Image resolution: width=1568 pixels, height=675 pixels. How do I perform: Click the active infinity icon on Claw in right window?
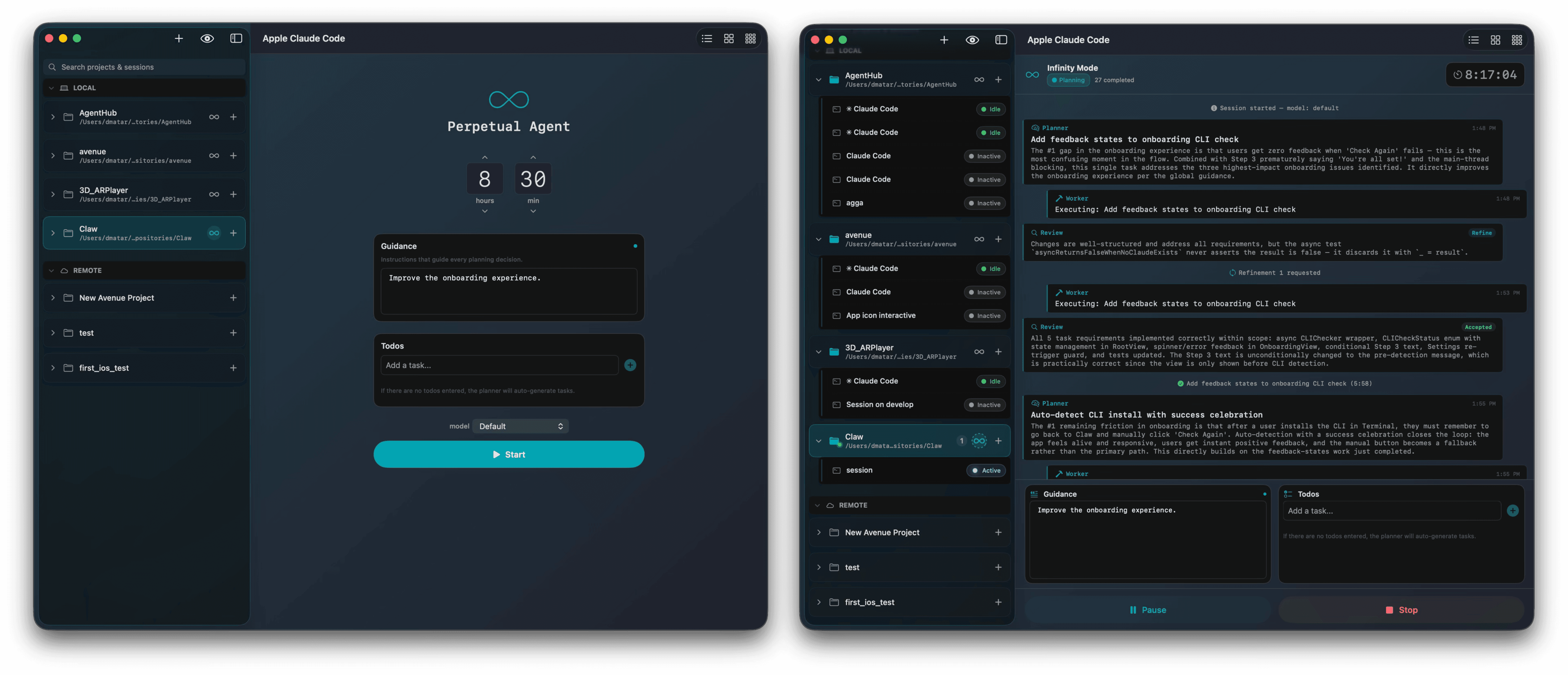click(979, 441)
